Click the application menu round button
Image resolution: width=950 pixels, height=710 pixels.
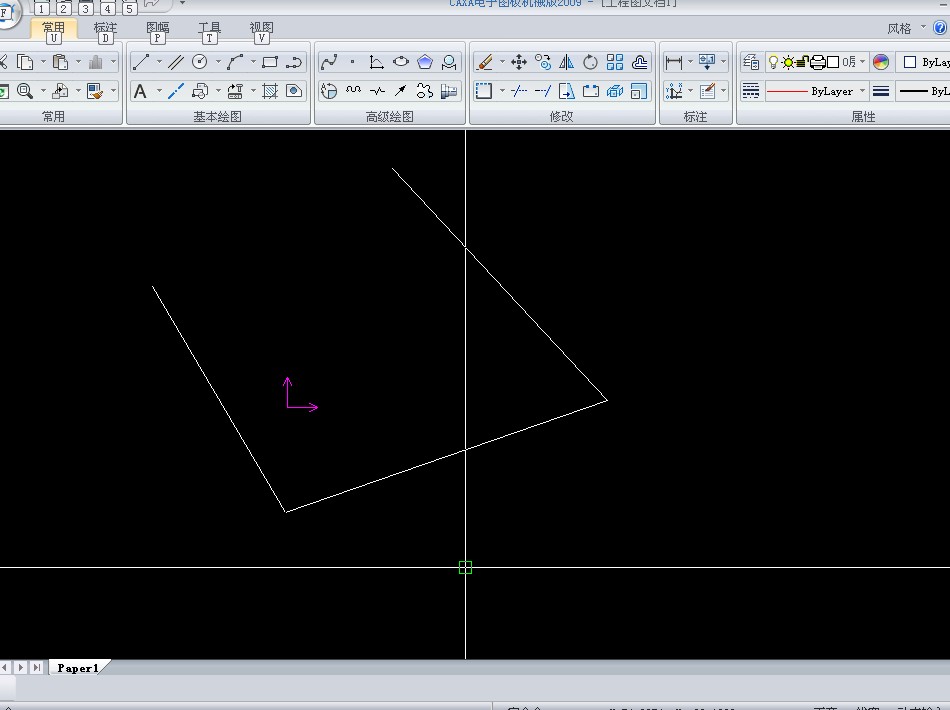tap(5, 13)
